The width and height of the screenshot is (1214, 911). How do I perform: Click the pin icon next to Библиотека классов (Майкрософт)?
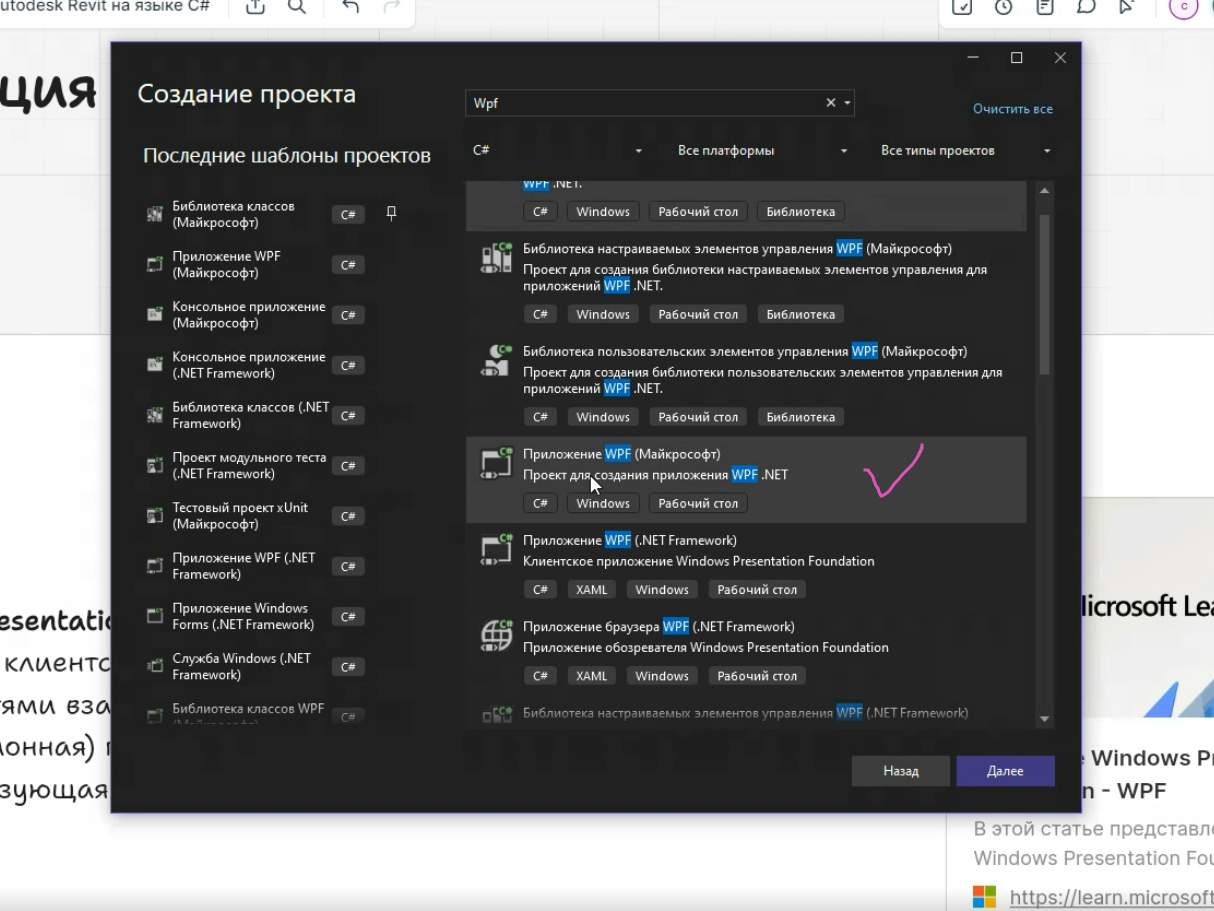(391, 213)
